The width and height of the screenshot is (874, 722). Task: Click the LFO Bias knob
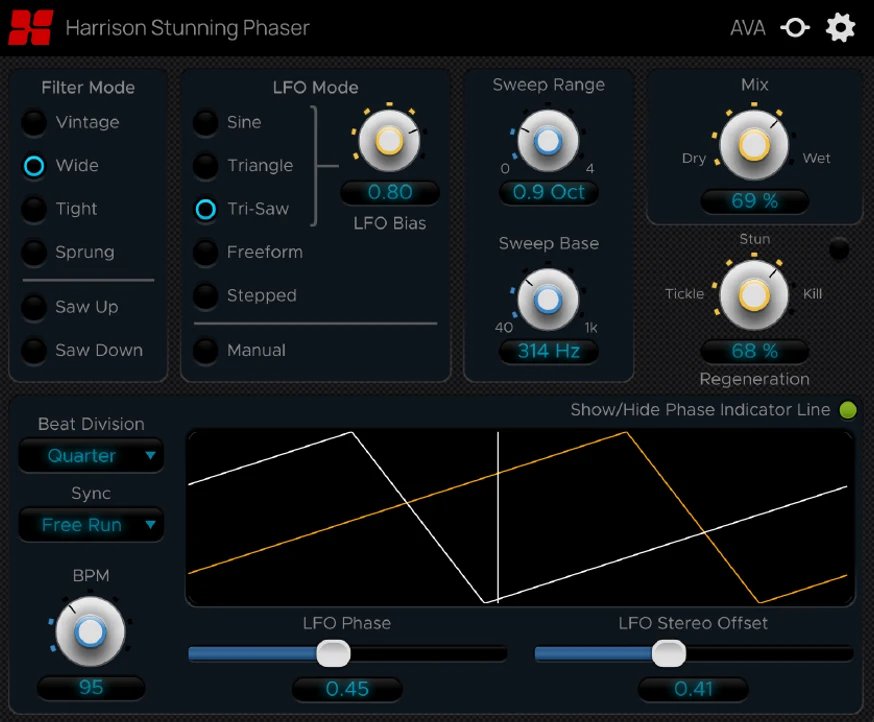click(x=389, y=141)
